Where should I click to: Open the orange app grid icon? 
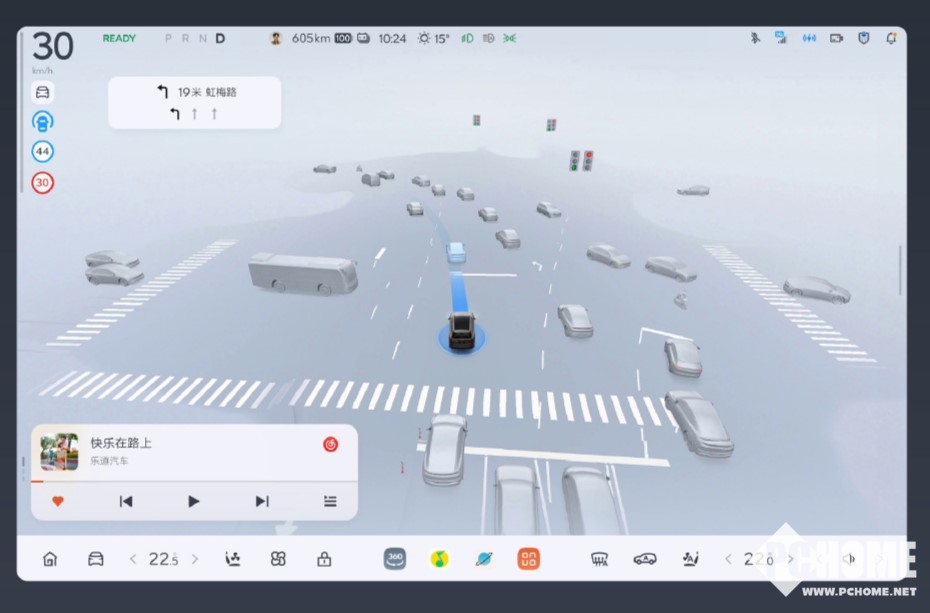point(528,559)
